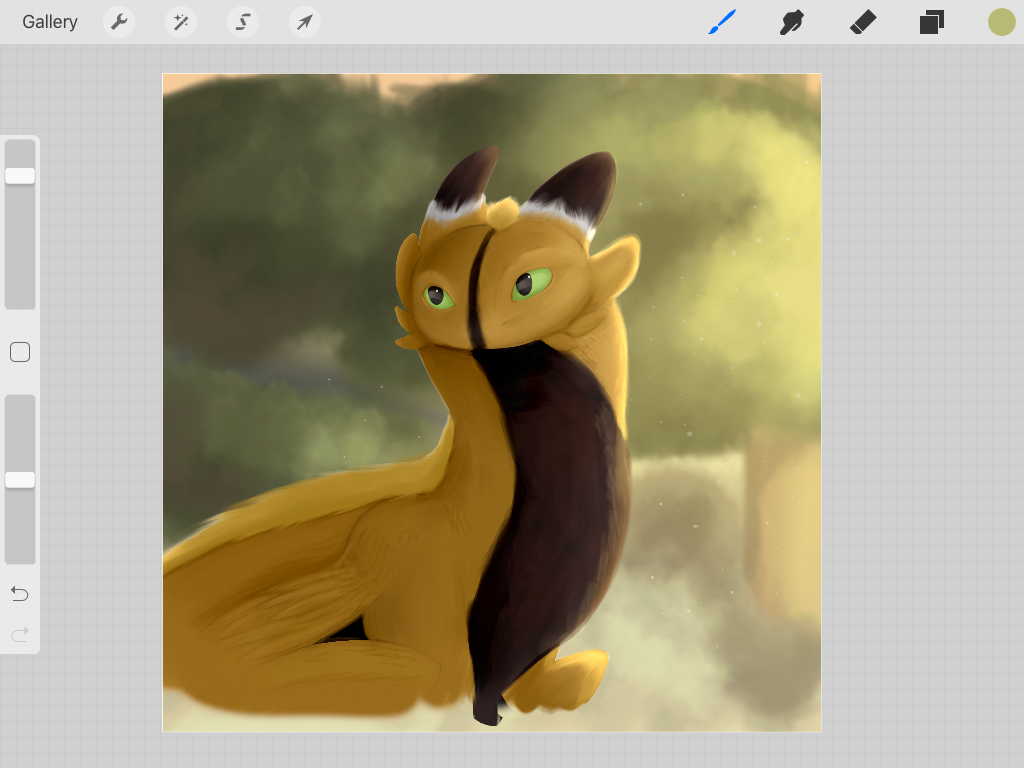Tap the square Modify button on sidebar

click(20, 352)
